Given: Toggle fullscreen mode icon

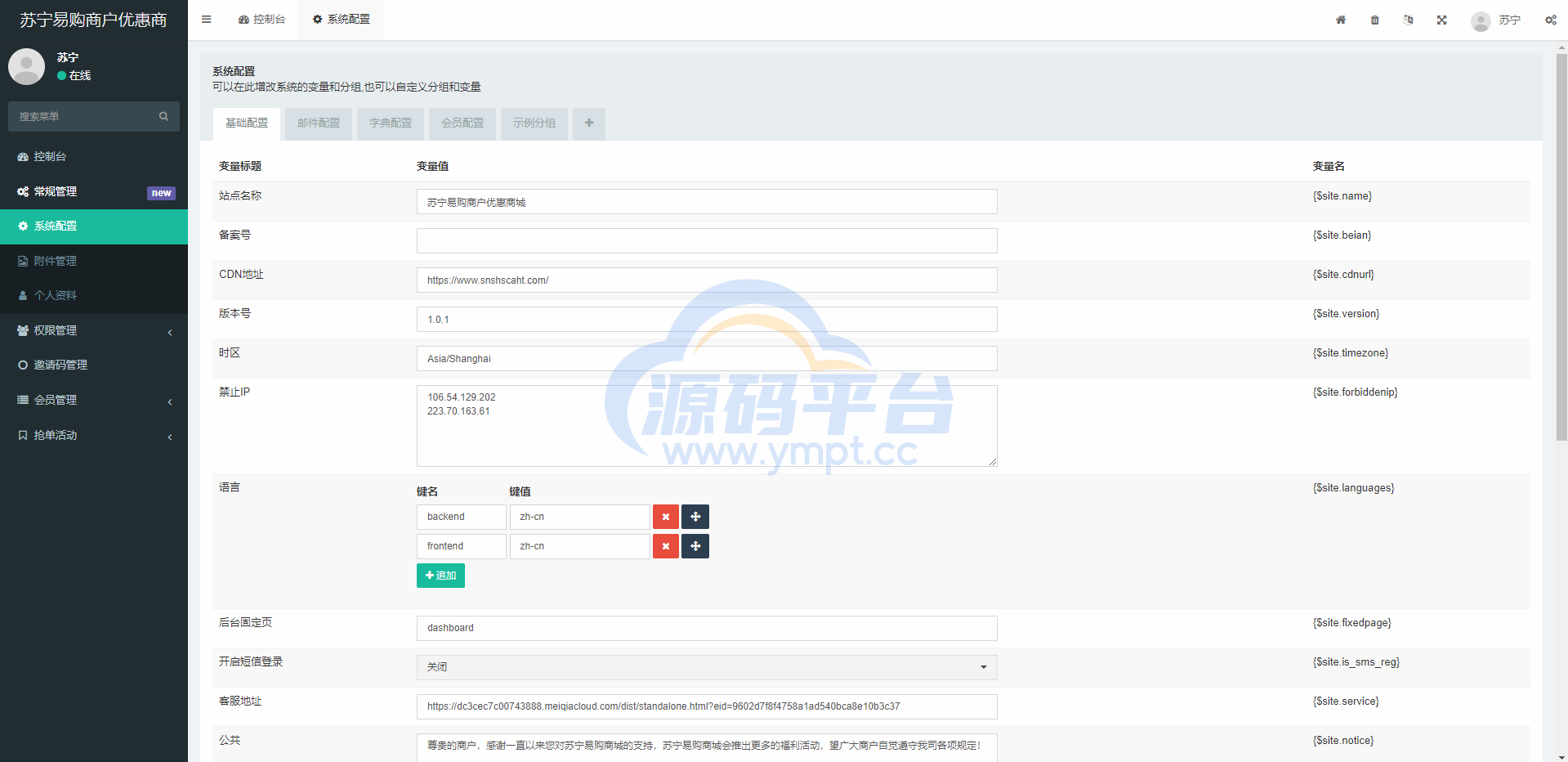Looking at the screenshot, I should tap(1442, 20).
